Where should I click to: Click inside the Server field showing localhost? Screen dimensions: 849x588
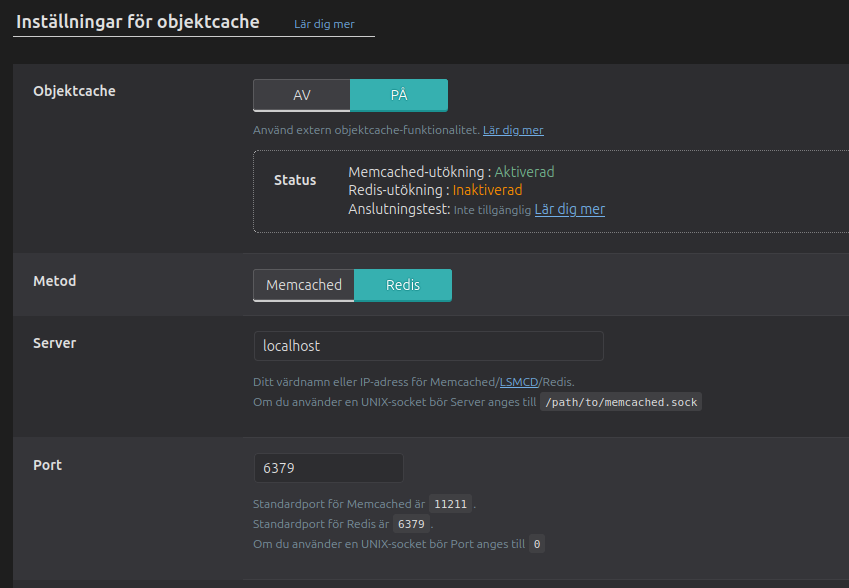(x=428, y=346)
